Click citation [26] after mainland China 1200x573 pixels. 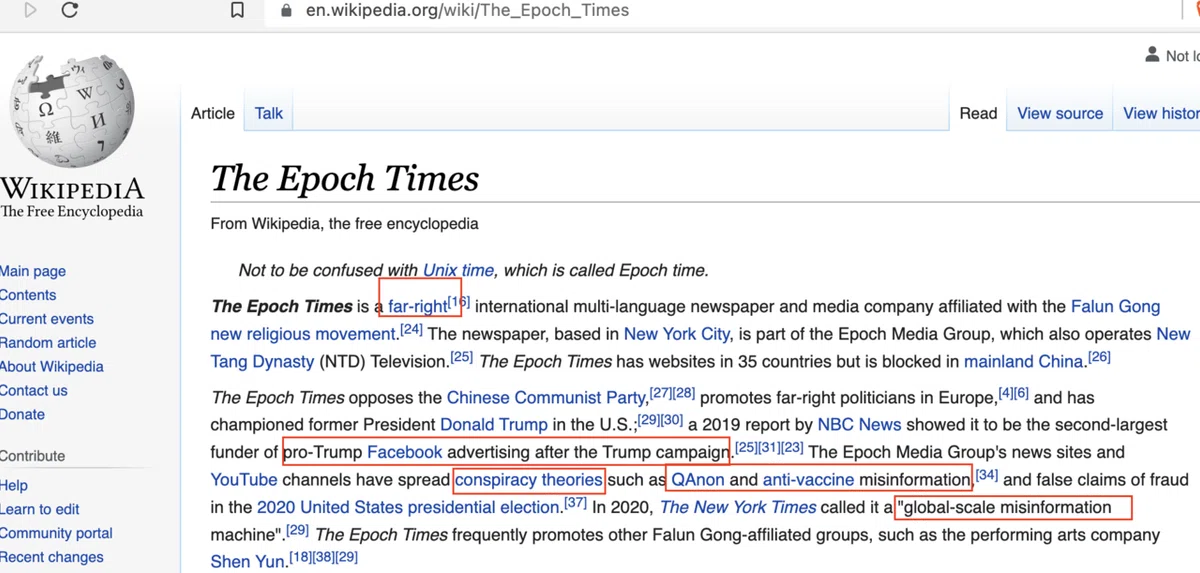(1098, 355)
